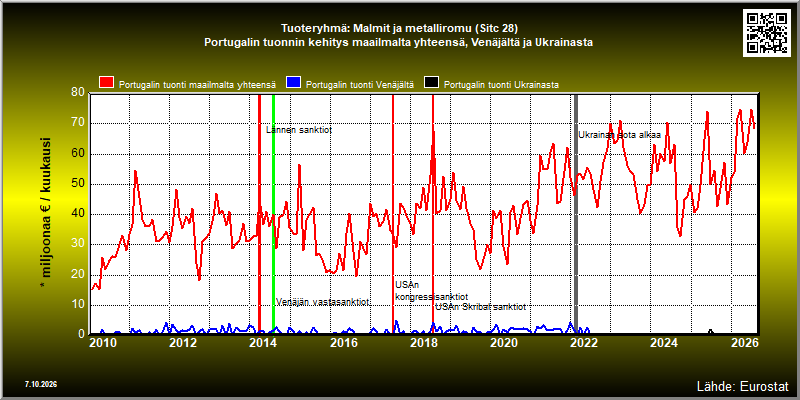
Task: Click the 'USAn Skribal sanktiot' annotation
Action: 480,307
